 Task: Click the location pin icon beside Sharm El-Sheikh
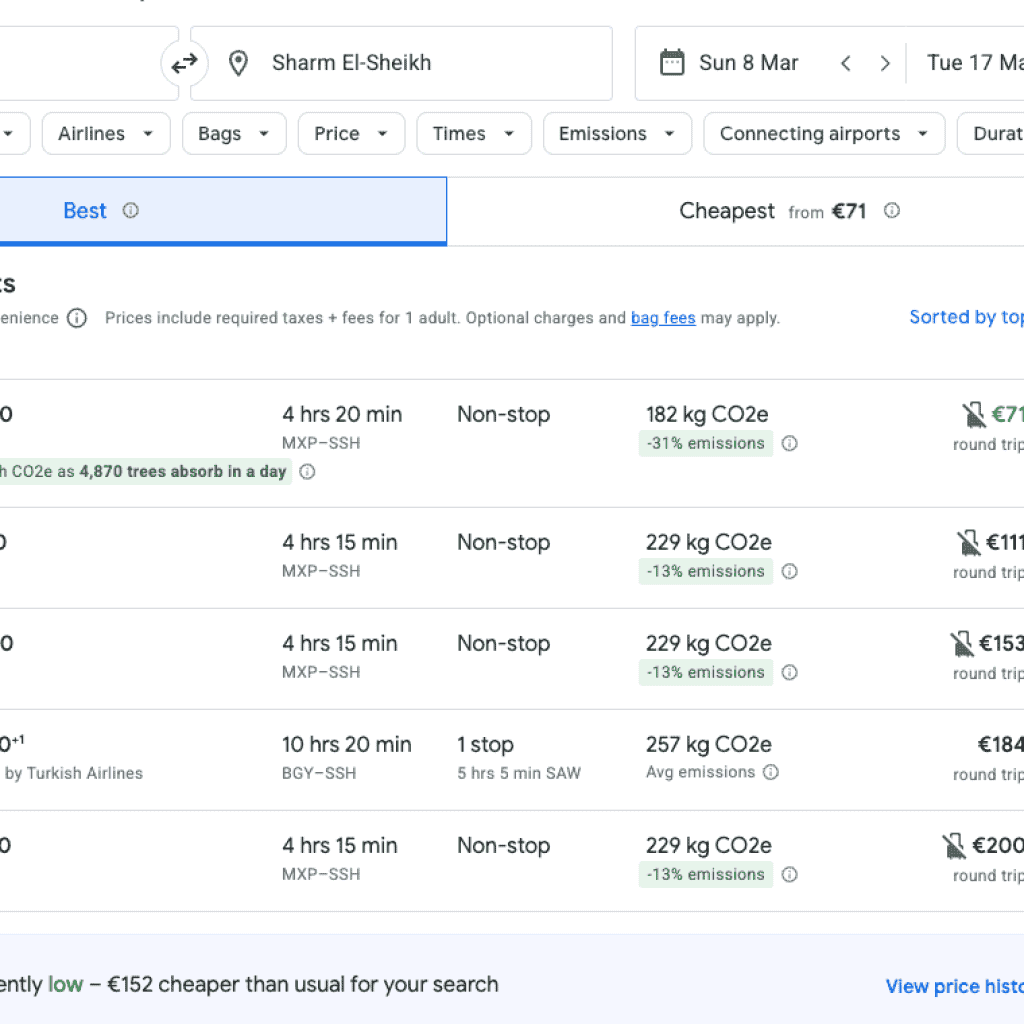tap(238, 63)
